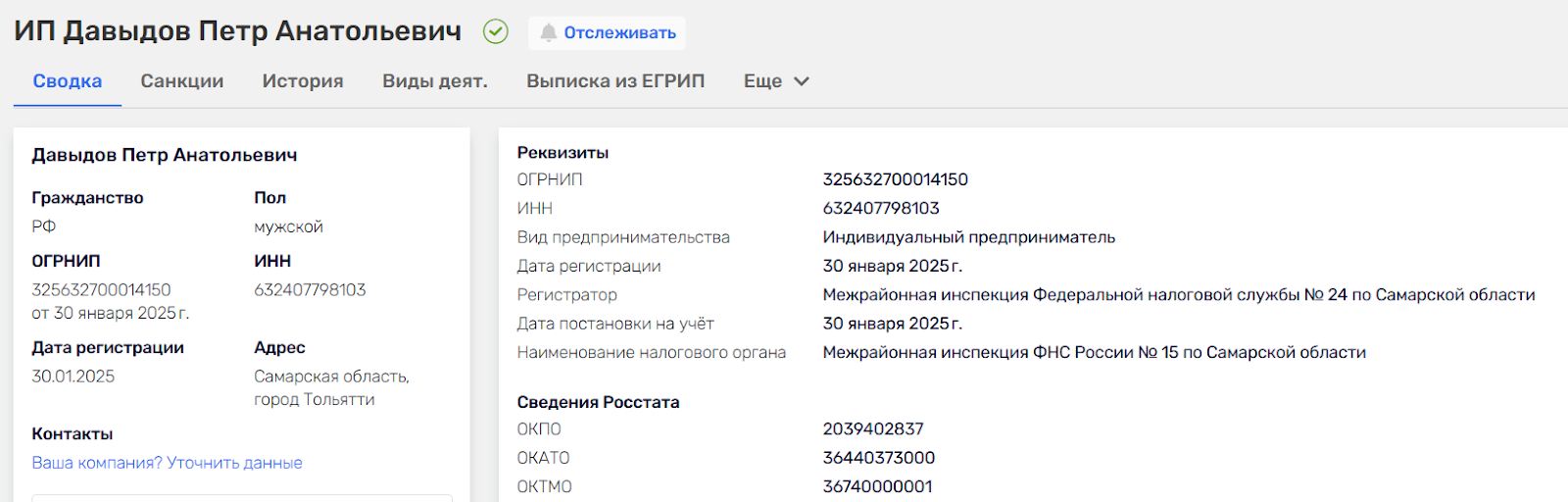1568x502 pixels.
Task: Click the ИНН number in the left card
Action: pyautogui.click(x=310, y=290)
